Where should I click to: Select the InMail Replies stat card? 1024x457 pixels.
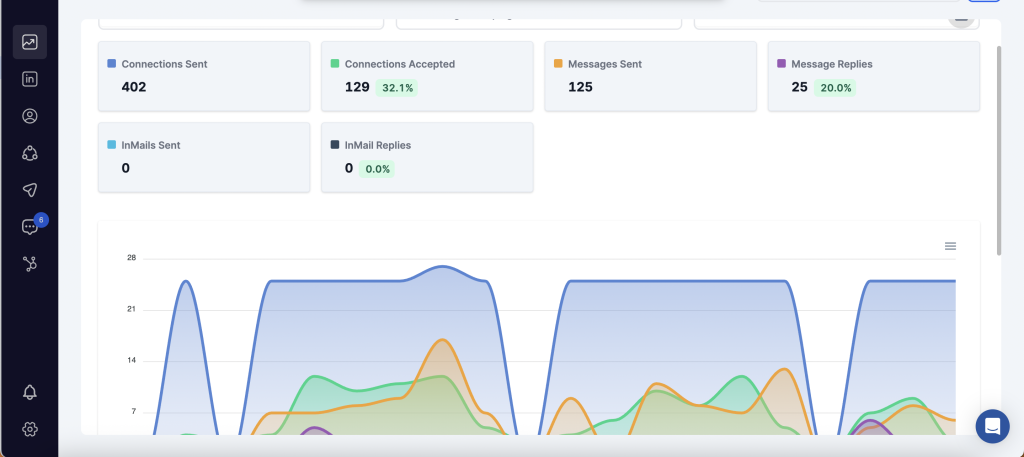[x=427, y=157]
